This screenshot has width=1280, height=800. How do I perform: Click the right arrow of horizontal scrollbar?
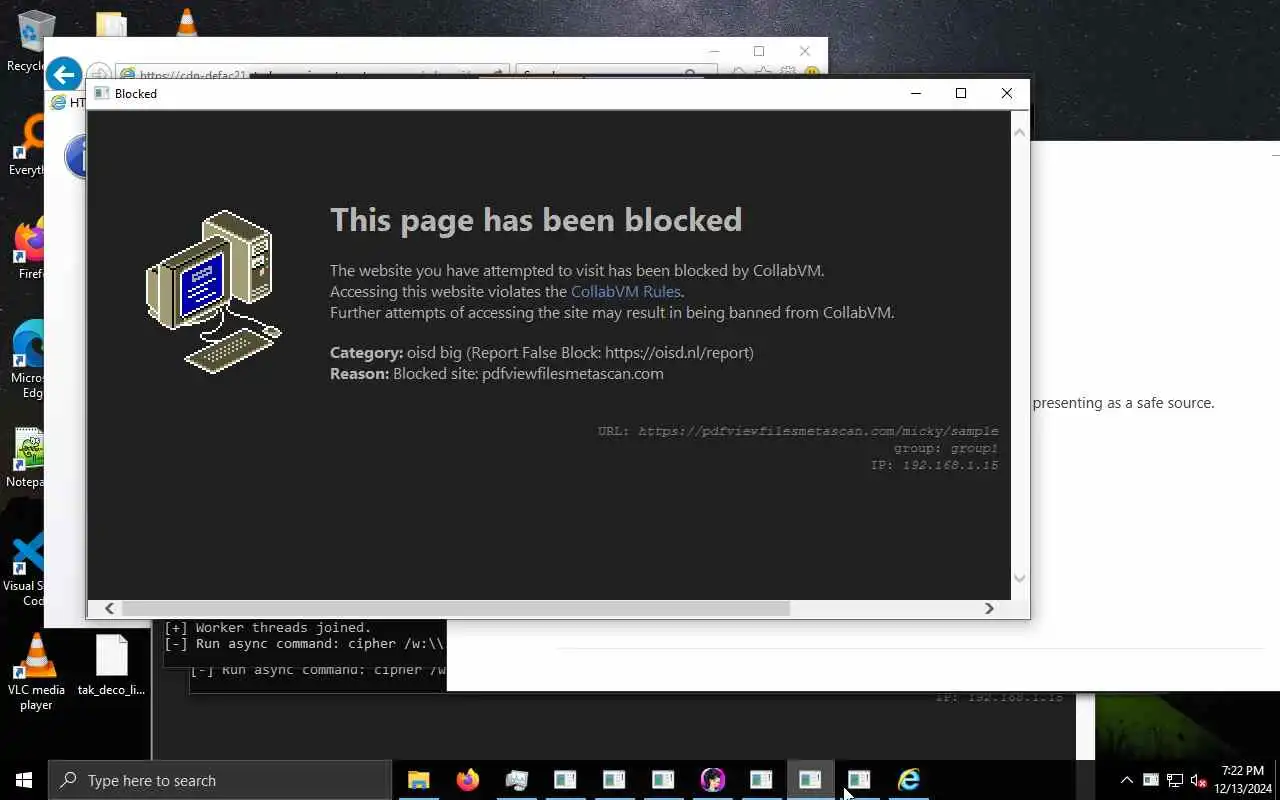coord(989,608)
